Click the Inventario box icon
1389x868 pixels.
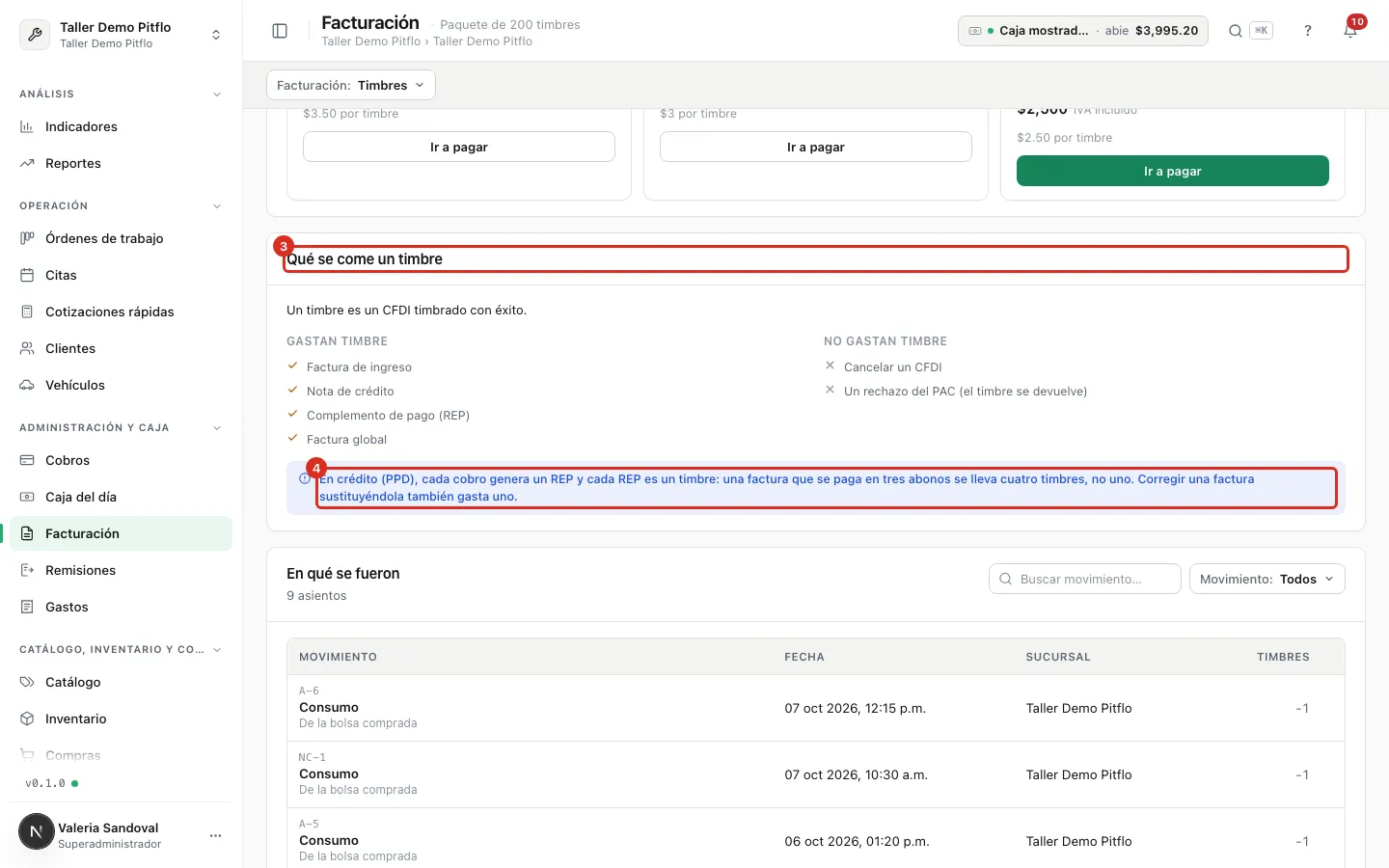click(27, 719)
